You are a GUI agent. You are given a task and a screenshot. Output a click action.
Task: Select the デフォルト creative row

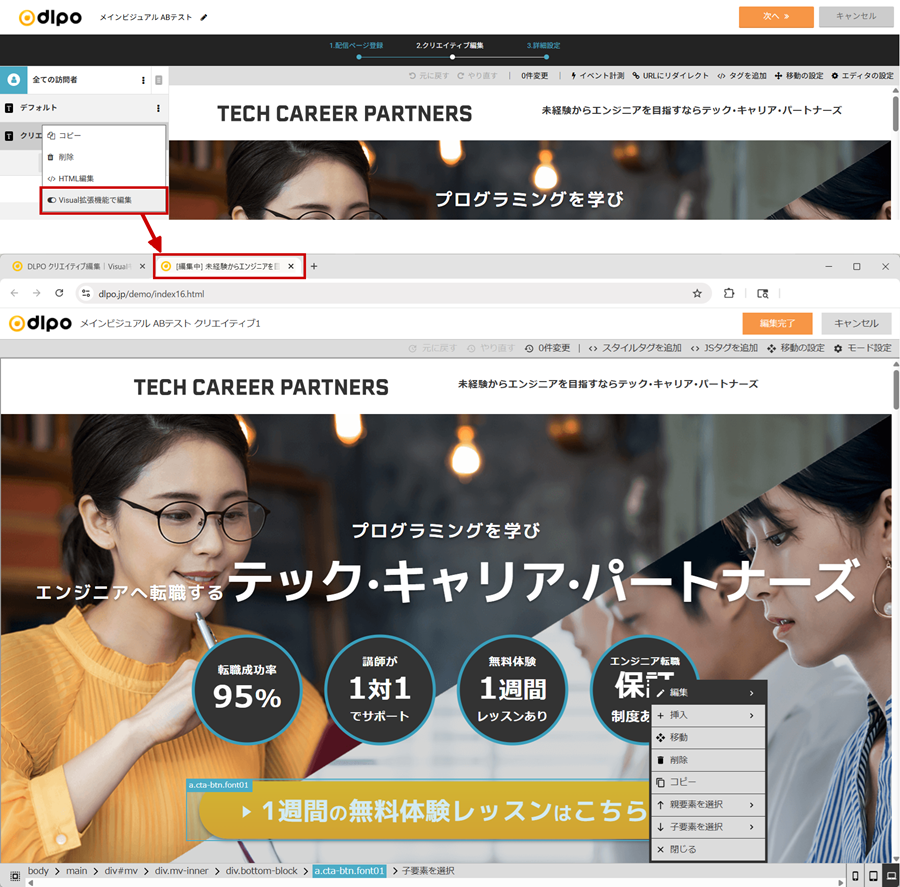click(84, 108)
